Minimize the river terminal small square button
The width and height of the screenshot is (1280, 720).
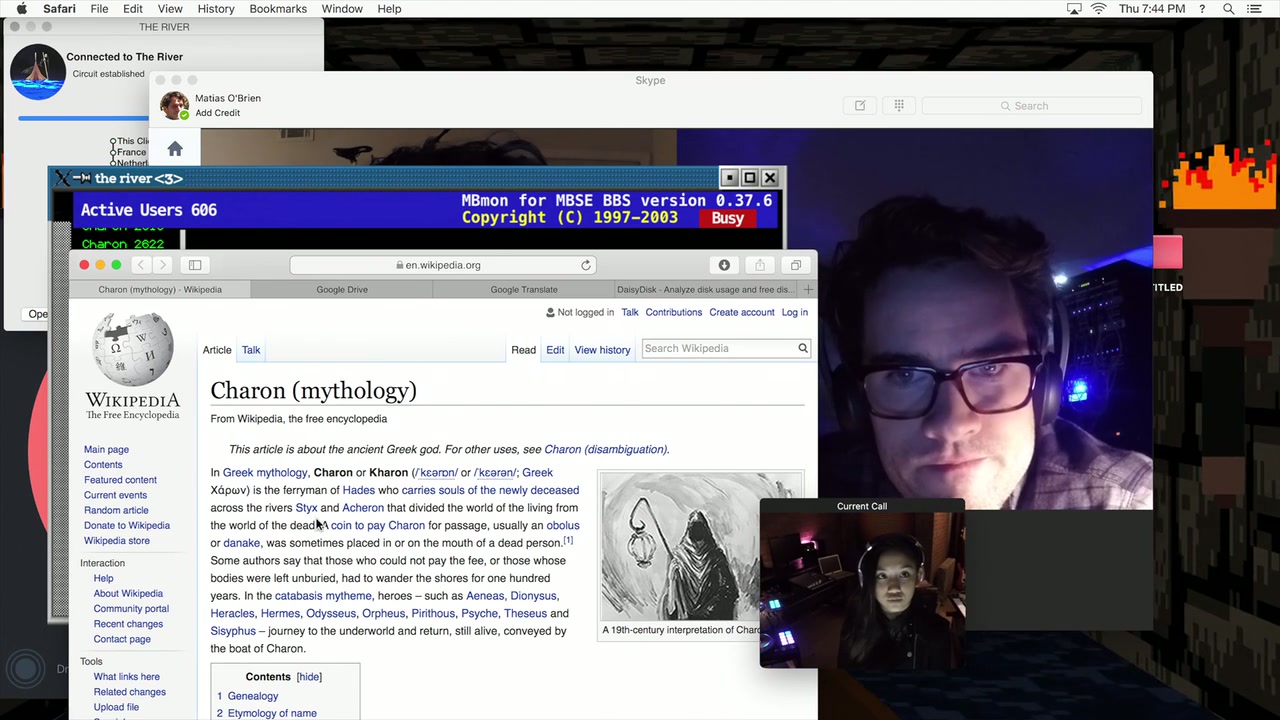point(729,178)
